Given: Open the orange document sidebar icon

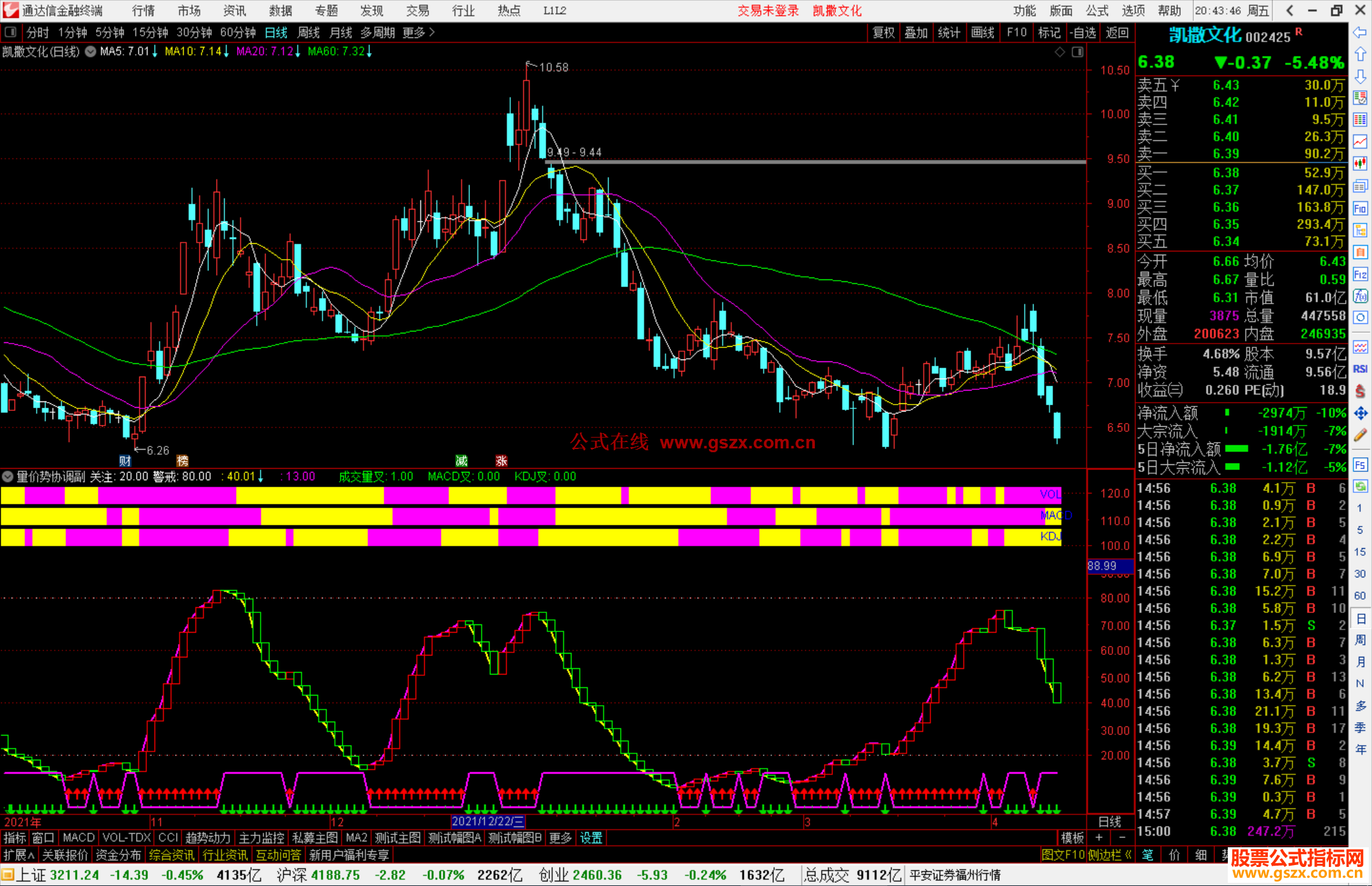Looking at the screenshot, I should pos(1360,252).
